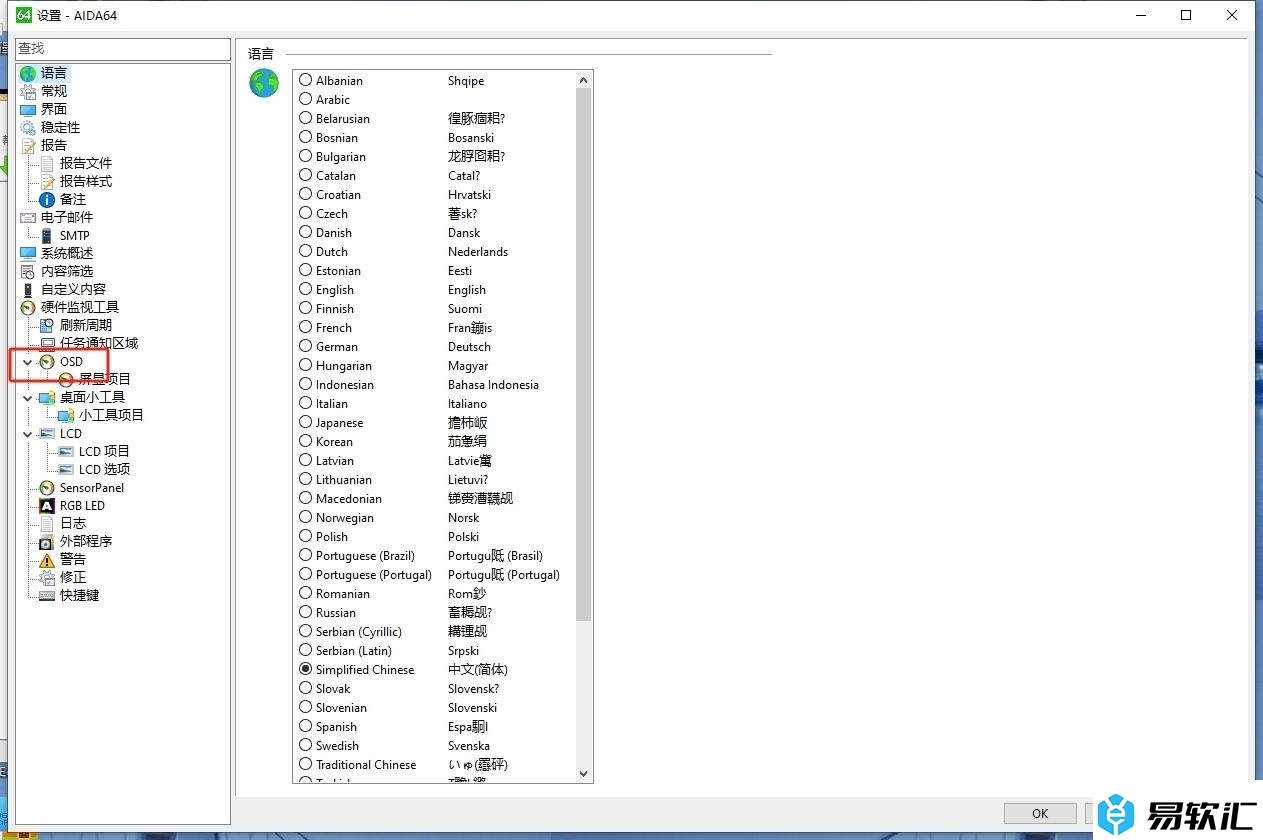Choose the Dutch language option
Viewport: 1263px width, 840px height.
pyautogui.click(x=306, y=251)
